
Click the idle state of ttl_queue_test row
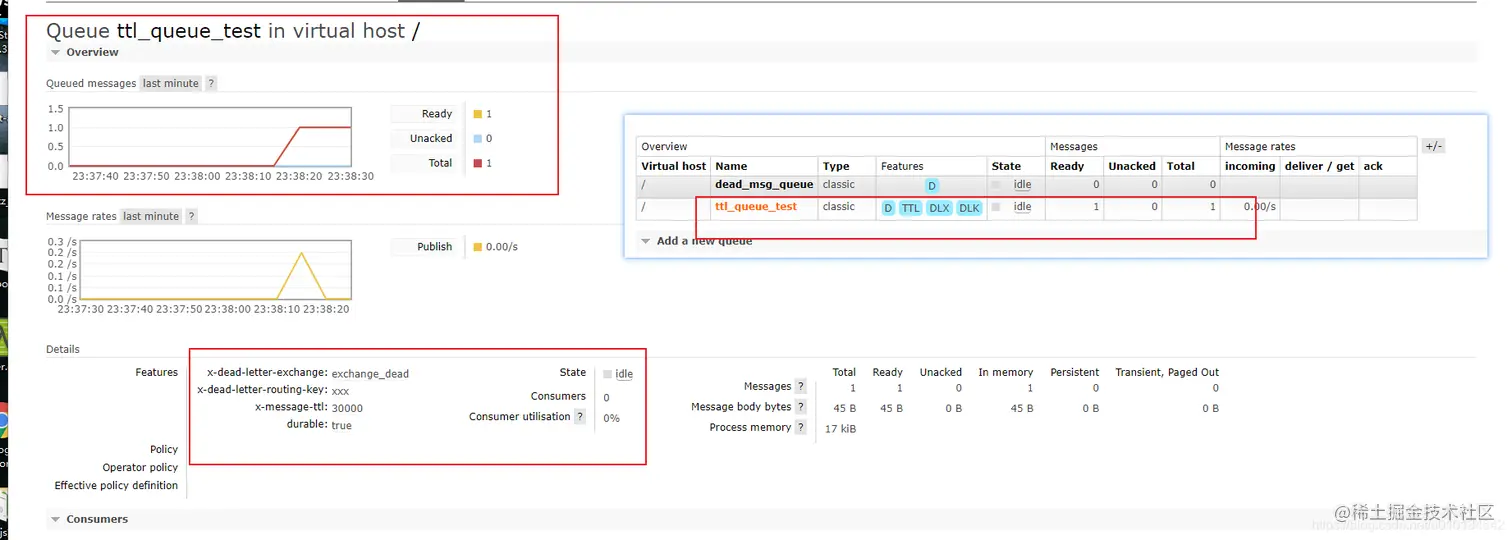[1022, 207]
